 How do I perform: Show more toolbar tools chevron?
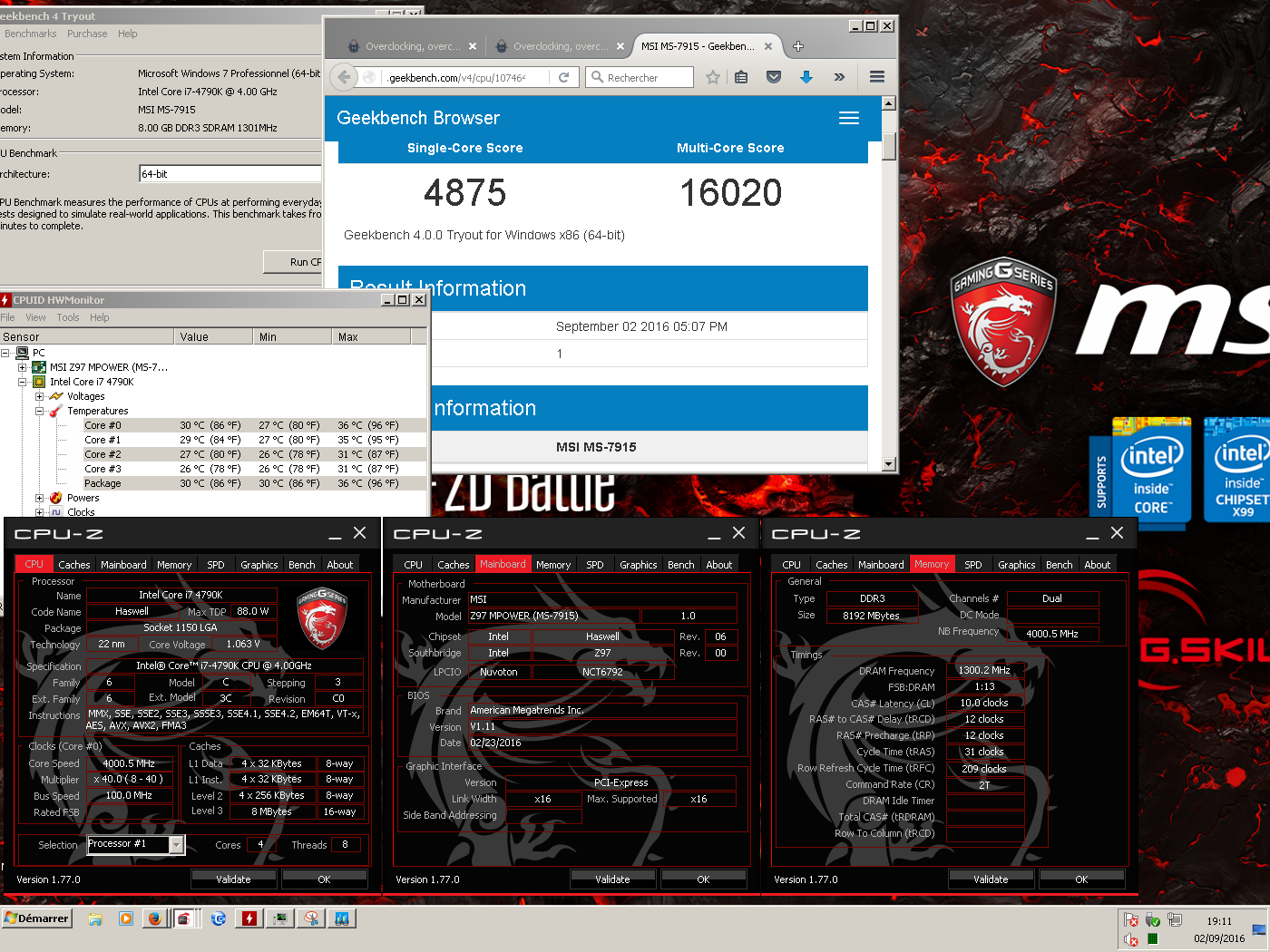(839, 77)
